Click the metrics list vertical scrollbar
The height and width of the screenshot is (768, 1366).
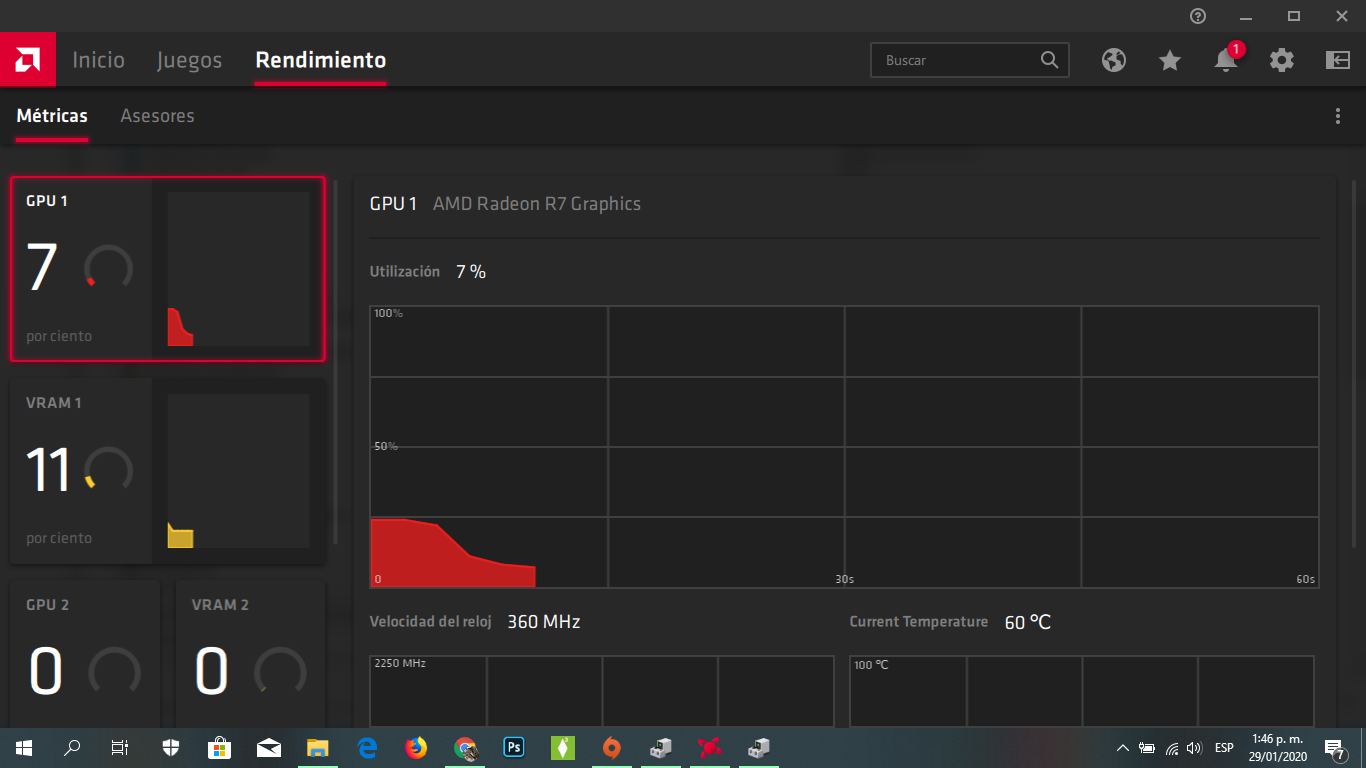[x=335, y=362]
